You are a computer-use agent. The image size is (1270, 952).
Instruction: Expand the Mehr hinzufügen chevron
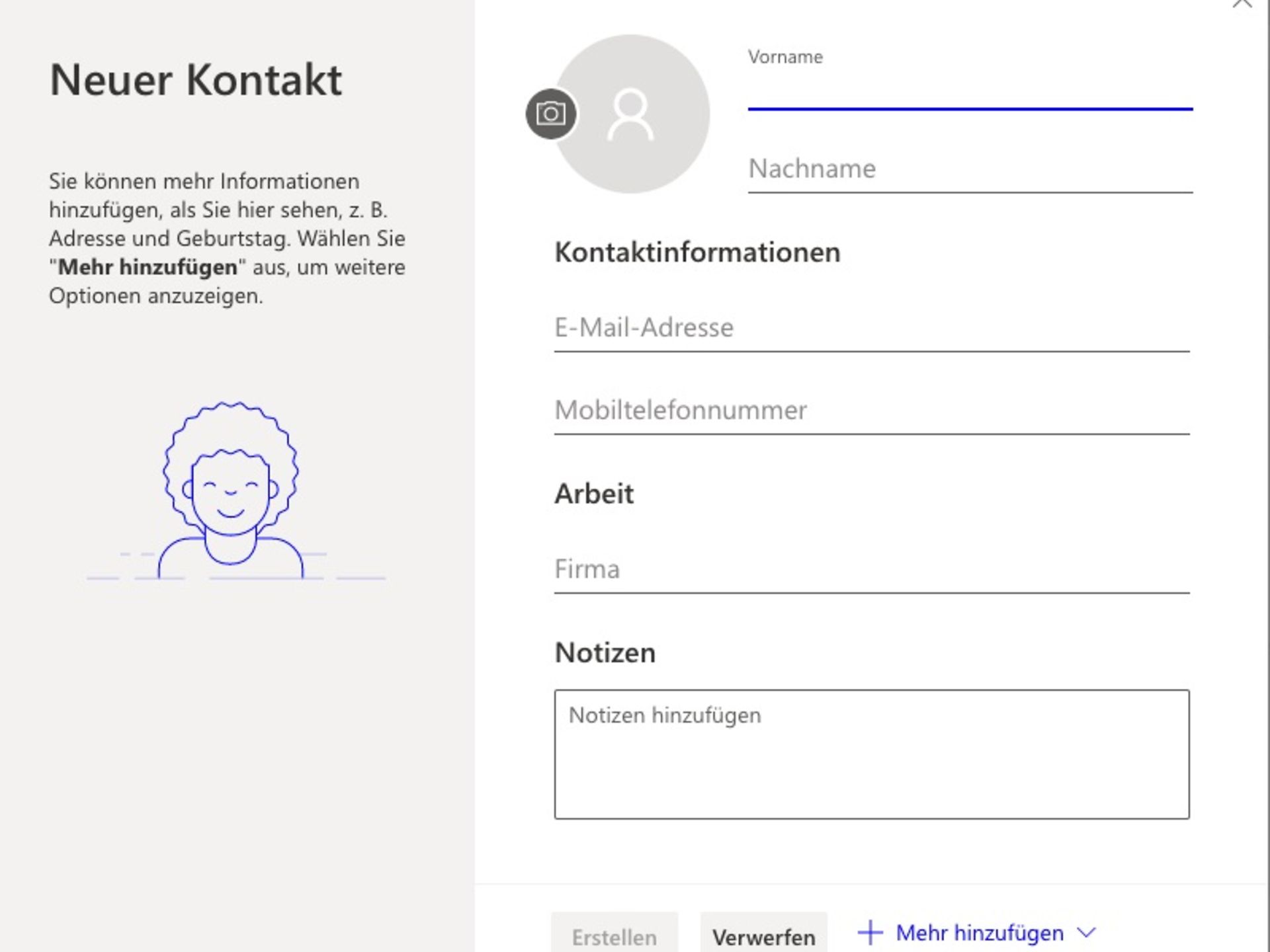tap(1087, 933)
